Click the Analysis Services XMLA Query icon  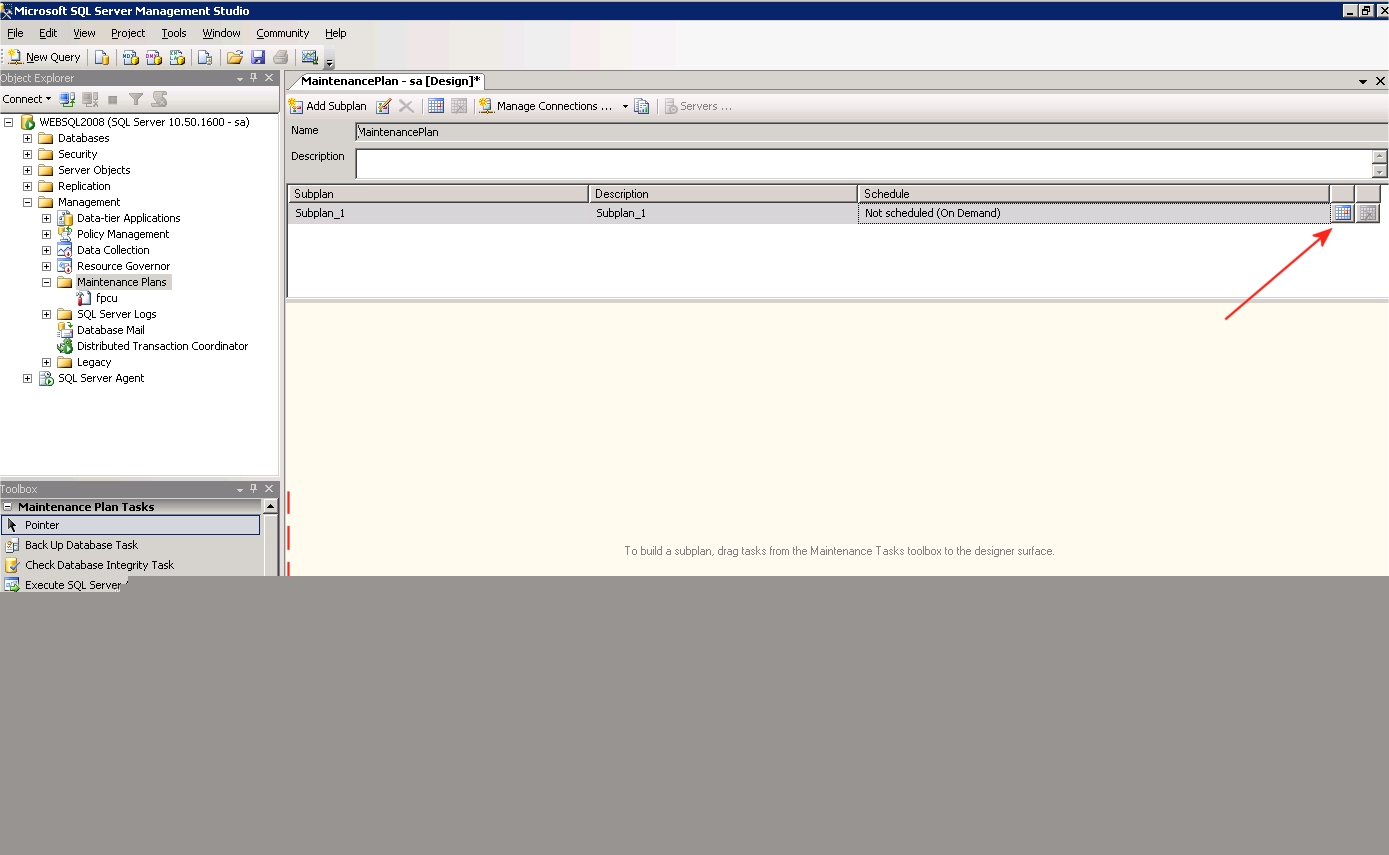pos(178,57)
